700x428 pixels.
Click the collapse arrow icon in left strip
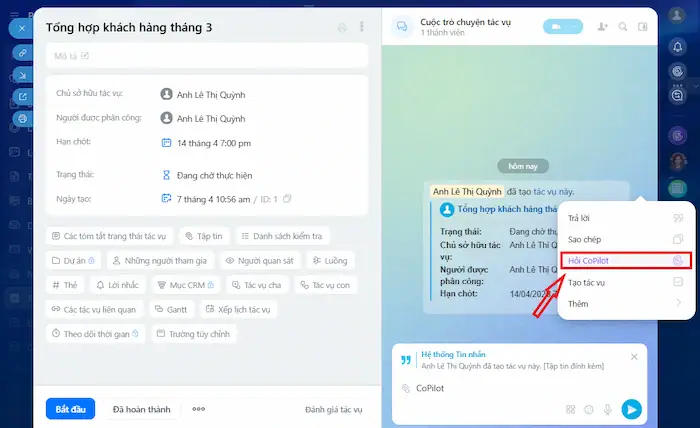(x=22, y=75)
